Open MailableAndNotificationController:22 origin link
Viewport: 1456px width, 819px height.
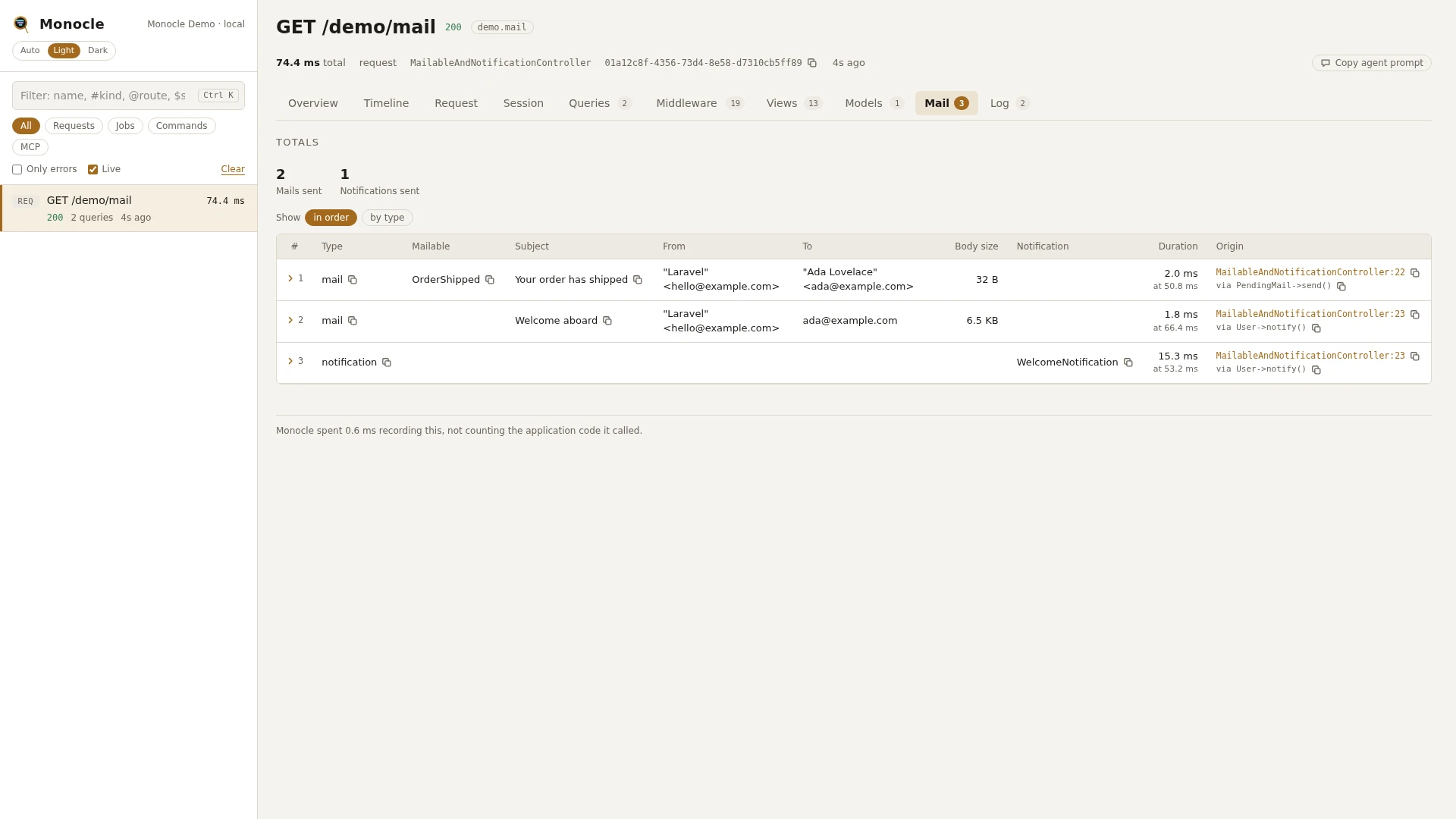[x=1310, y=272]
